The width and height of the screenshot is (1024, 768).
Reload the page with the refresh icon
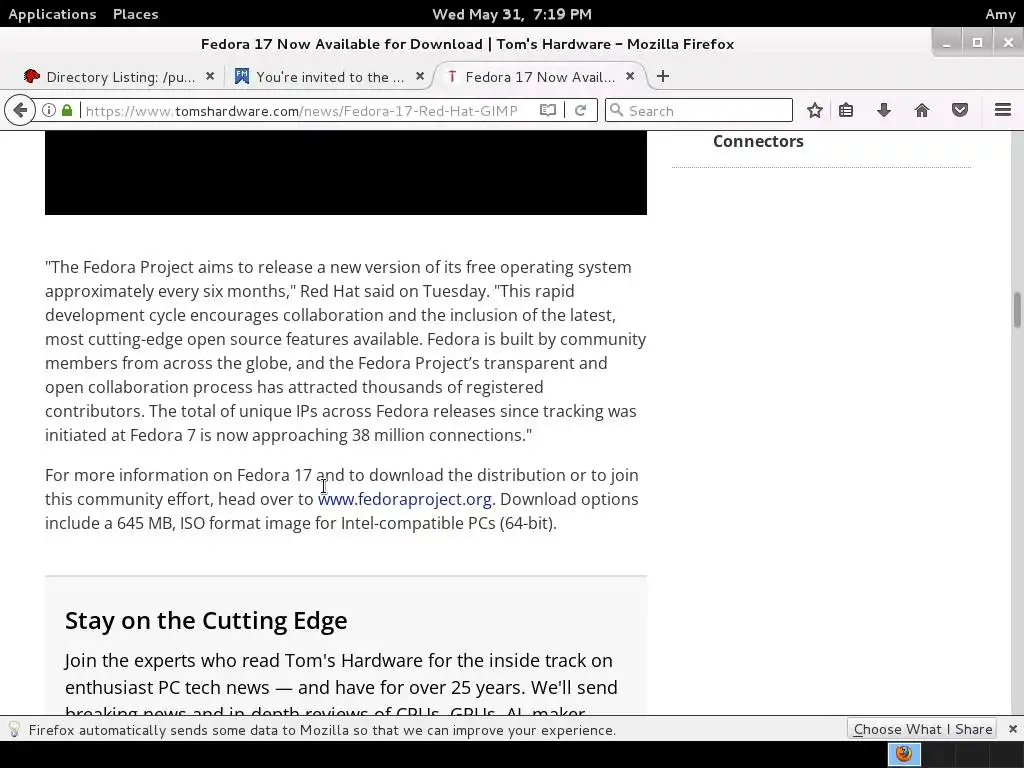click(580, 110)
